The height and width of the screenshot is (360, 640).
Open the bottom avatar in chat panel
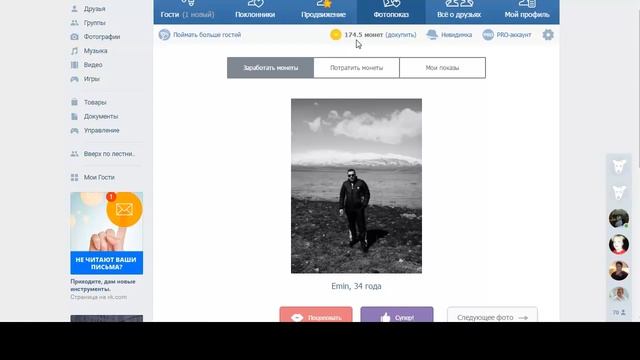[x=619, y=294]
